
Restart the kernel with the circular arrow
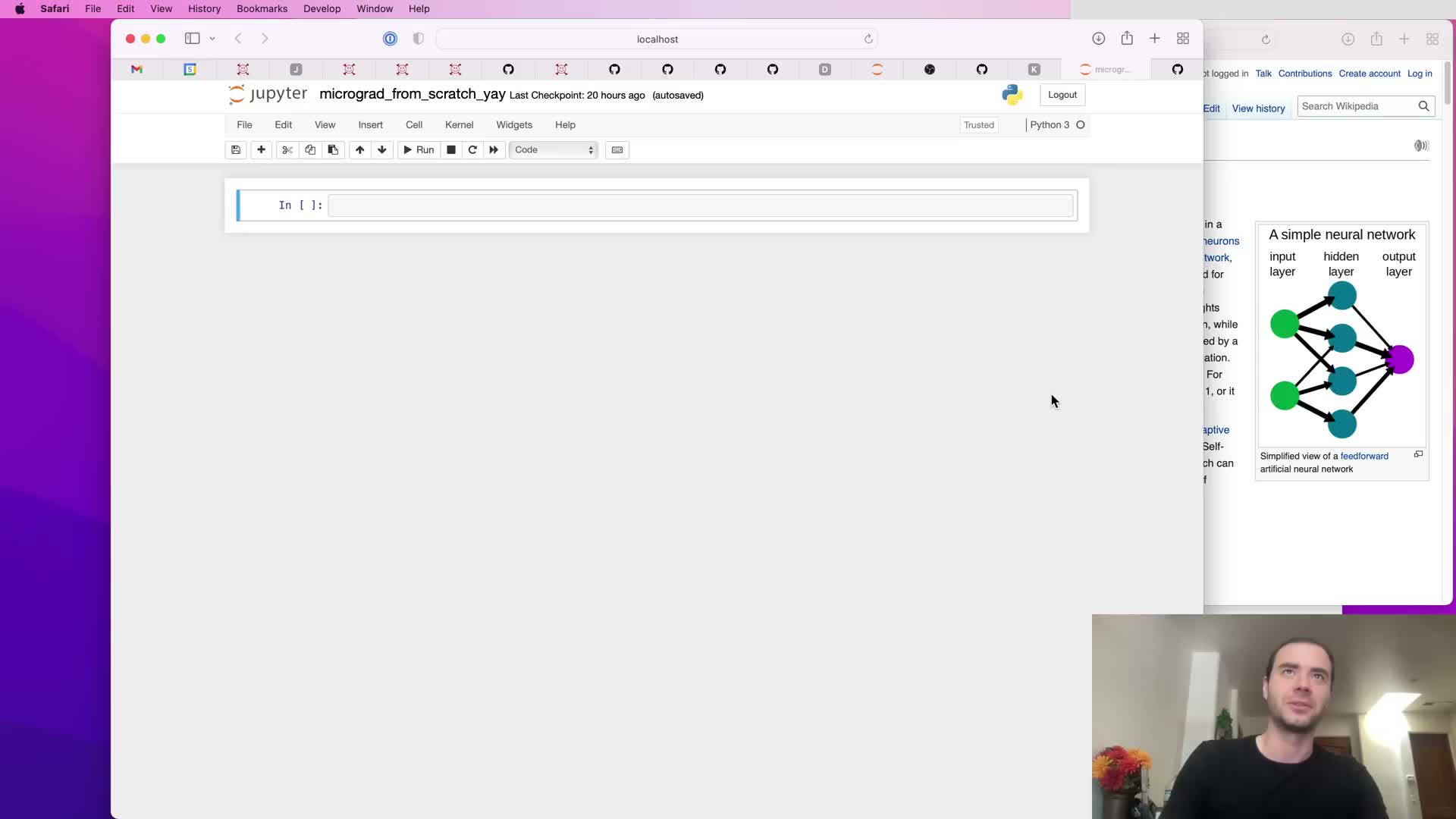click(472, 150)
